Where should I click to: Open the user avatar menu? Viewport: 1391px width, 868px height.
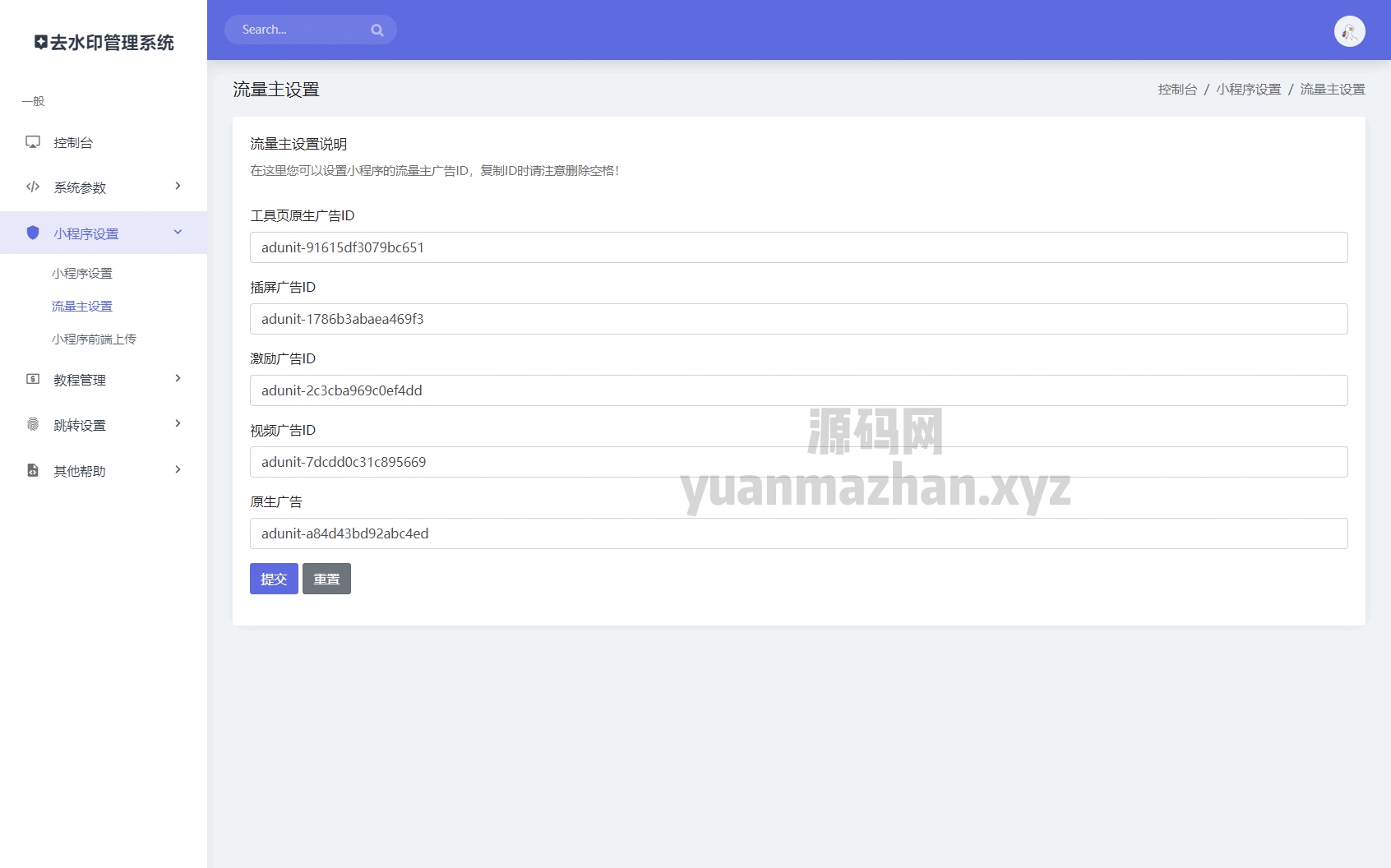(1349, 31)
